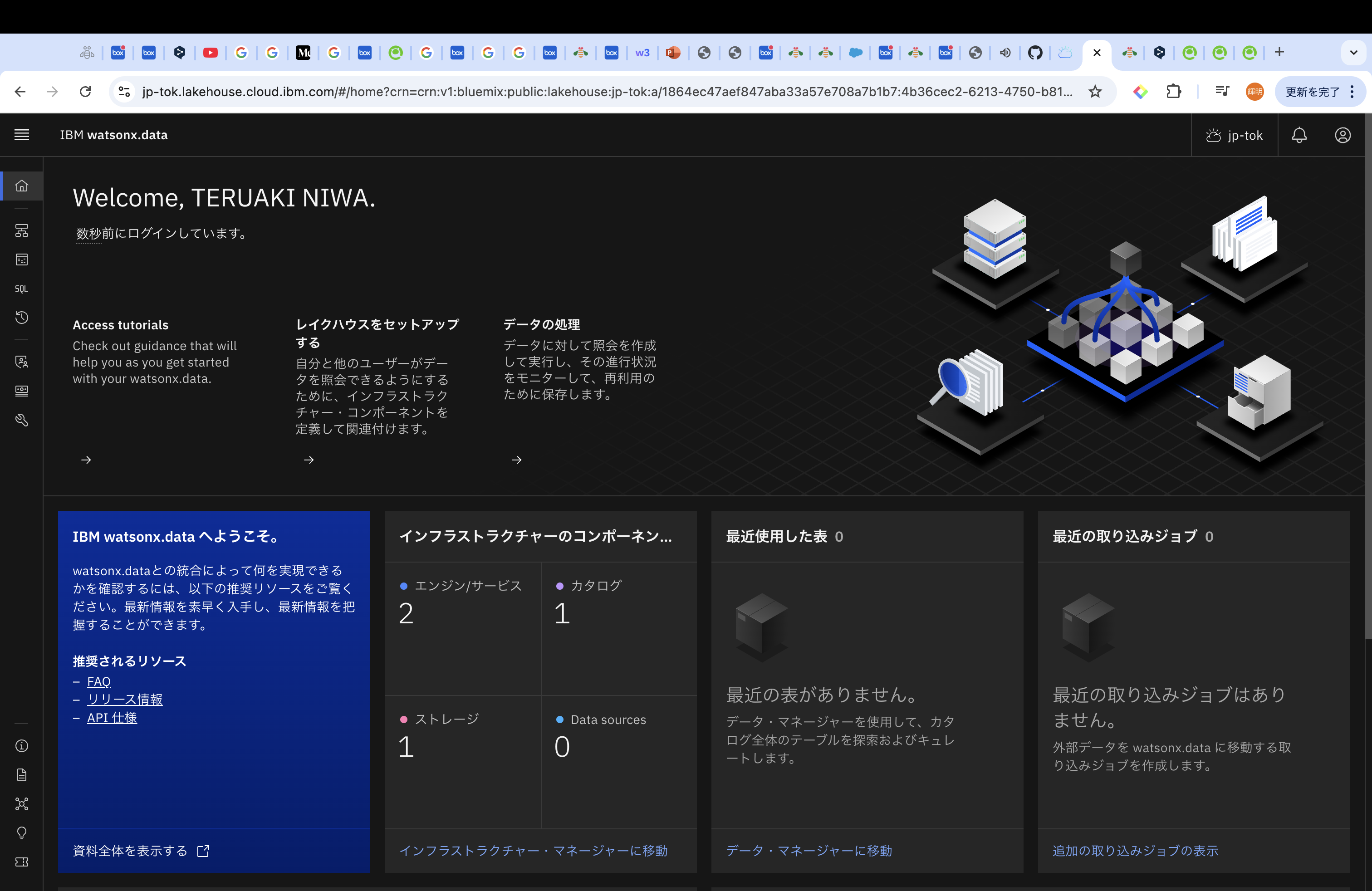Open the wrench configurations sidebar icon
1372x891 pixels.
21,420
